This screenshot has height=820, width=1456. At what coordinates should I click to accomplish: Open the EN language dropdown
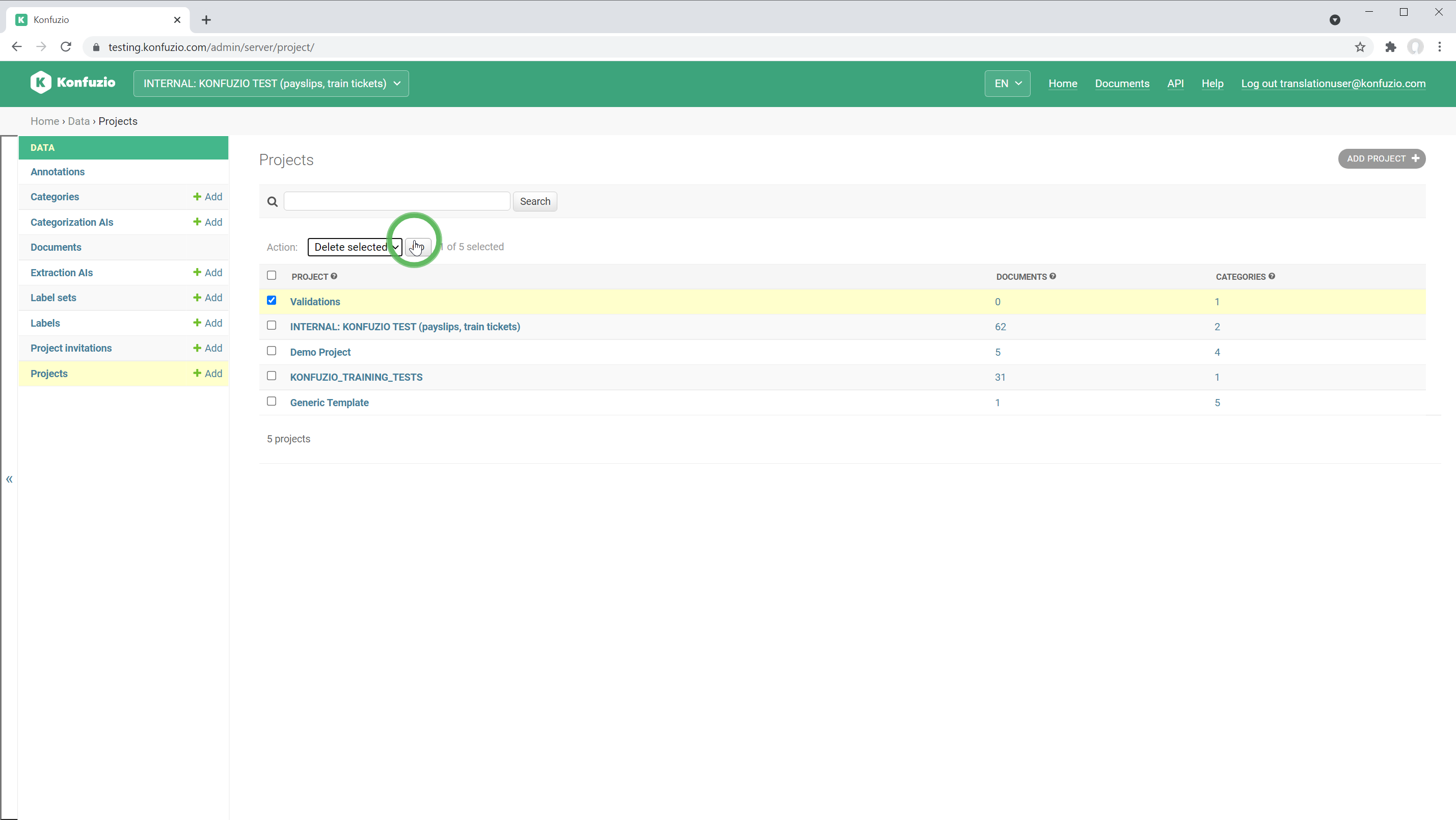click(1007, 84)
